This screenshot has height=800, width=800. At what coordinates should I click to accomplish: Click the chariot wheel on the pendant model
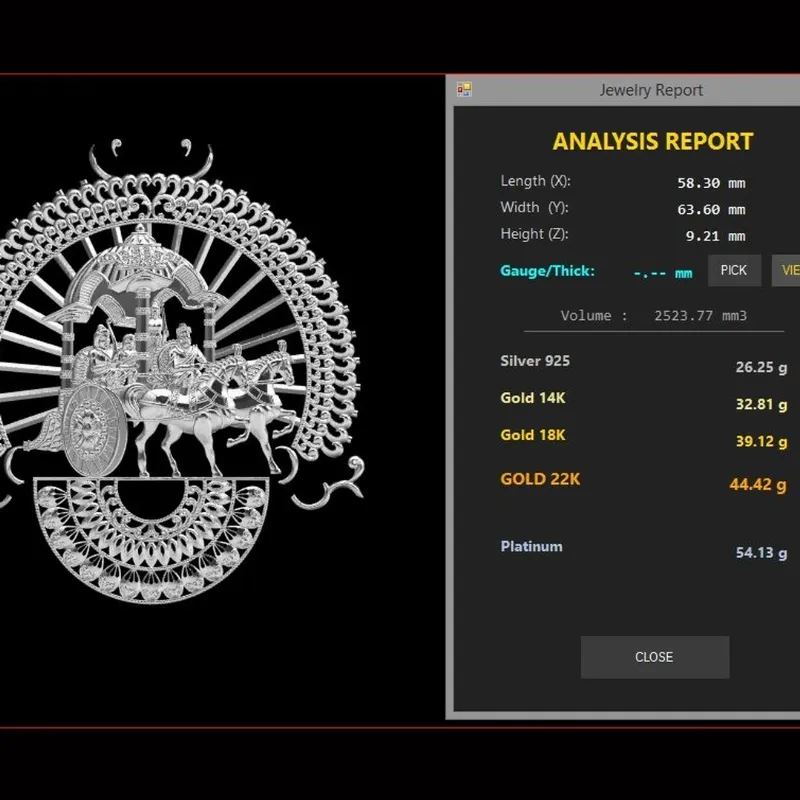[x=95, y=430]
